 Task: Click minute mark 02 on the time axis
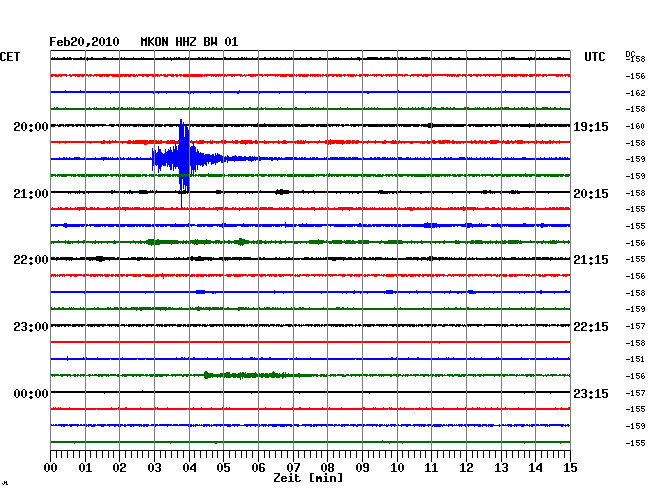click(119, 467)
